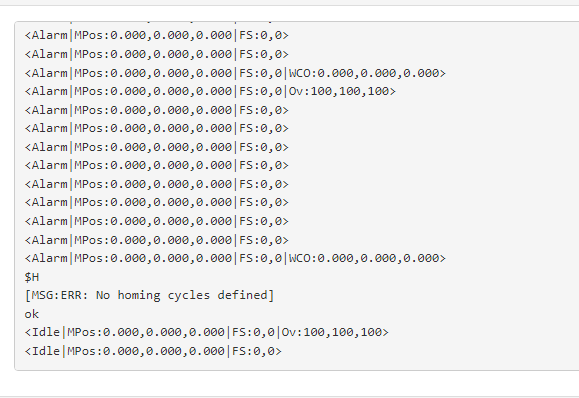Viewport: 579px width, 398px height.
Task: Click FS:0,0 in the last Idle line
Action: click(253, 351)
